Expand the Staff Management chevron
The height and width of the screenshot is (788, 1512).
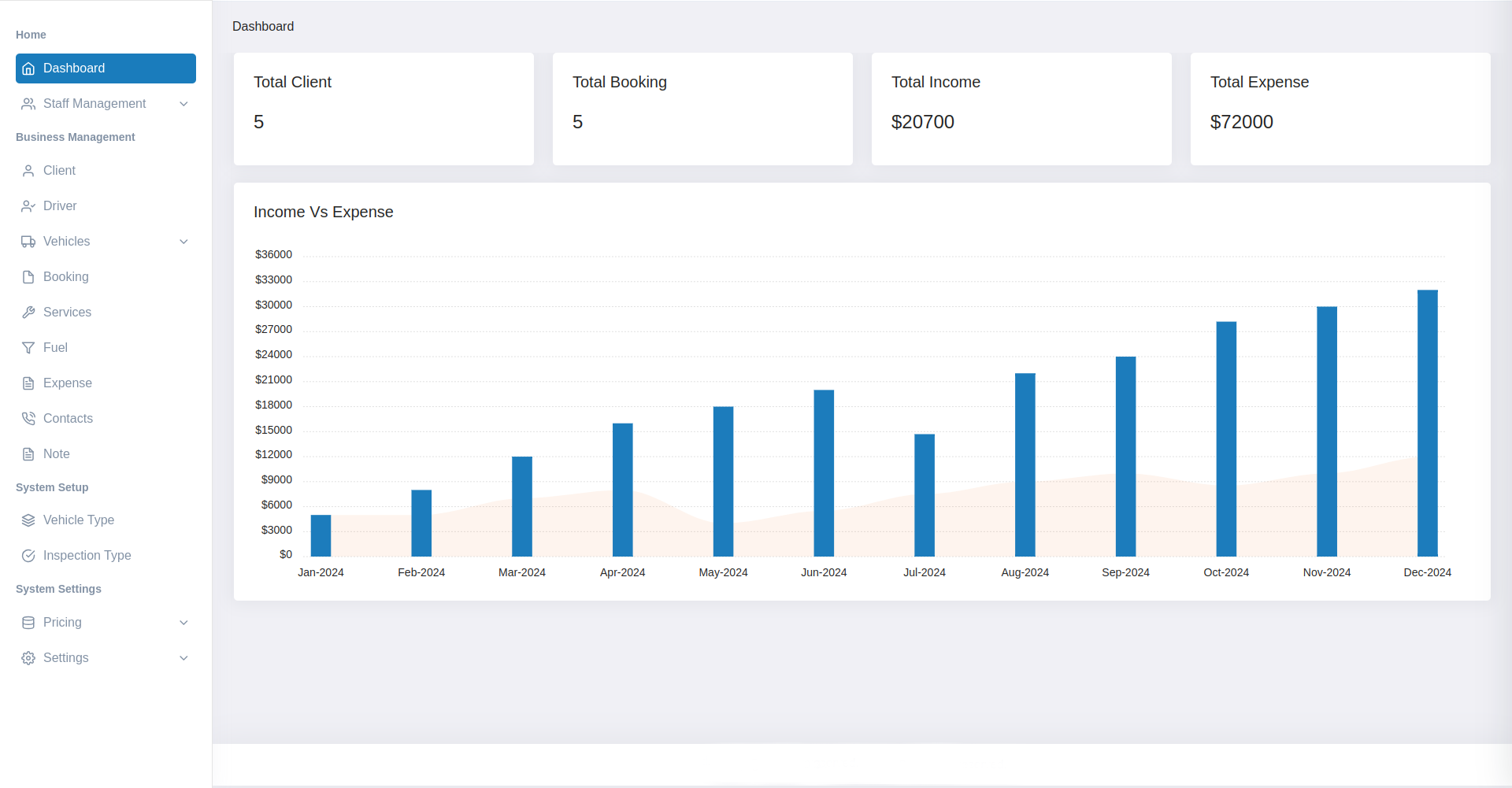[x=183, y=104]
